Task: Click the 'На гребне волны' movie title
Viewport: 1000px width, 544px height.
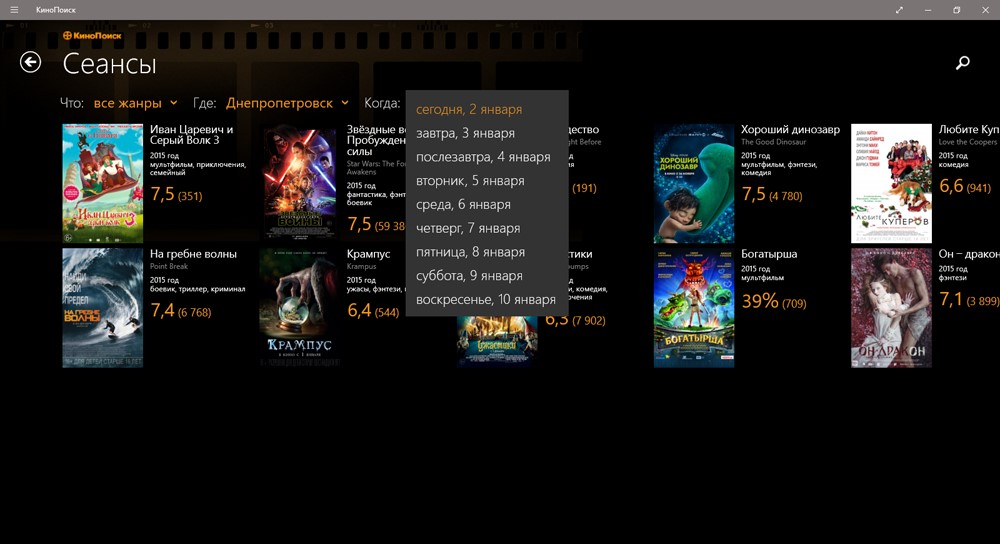Action: click(x=193, y=254)
